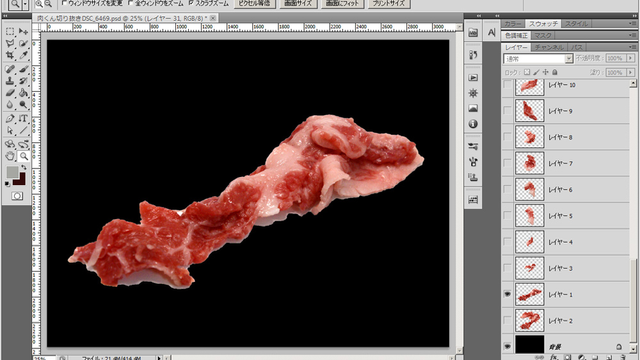This screenshot has width=640, height=360.
Task: Select the 色調補正 tab
Action: [x=516, y=36]
